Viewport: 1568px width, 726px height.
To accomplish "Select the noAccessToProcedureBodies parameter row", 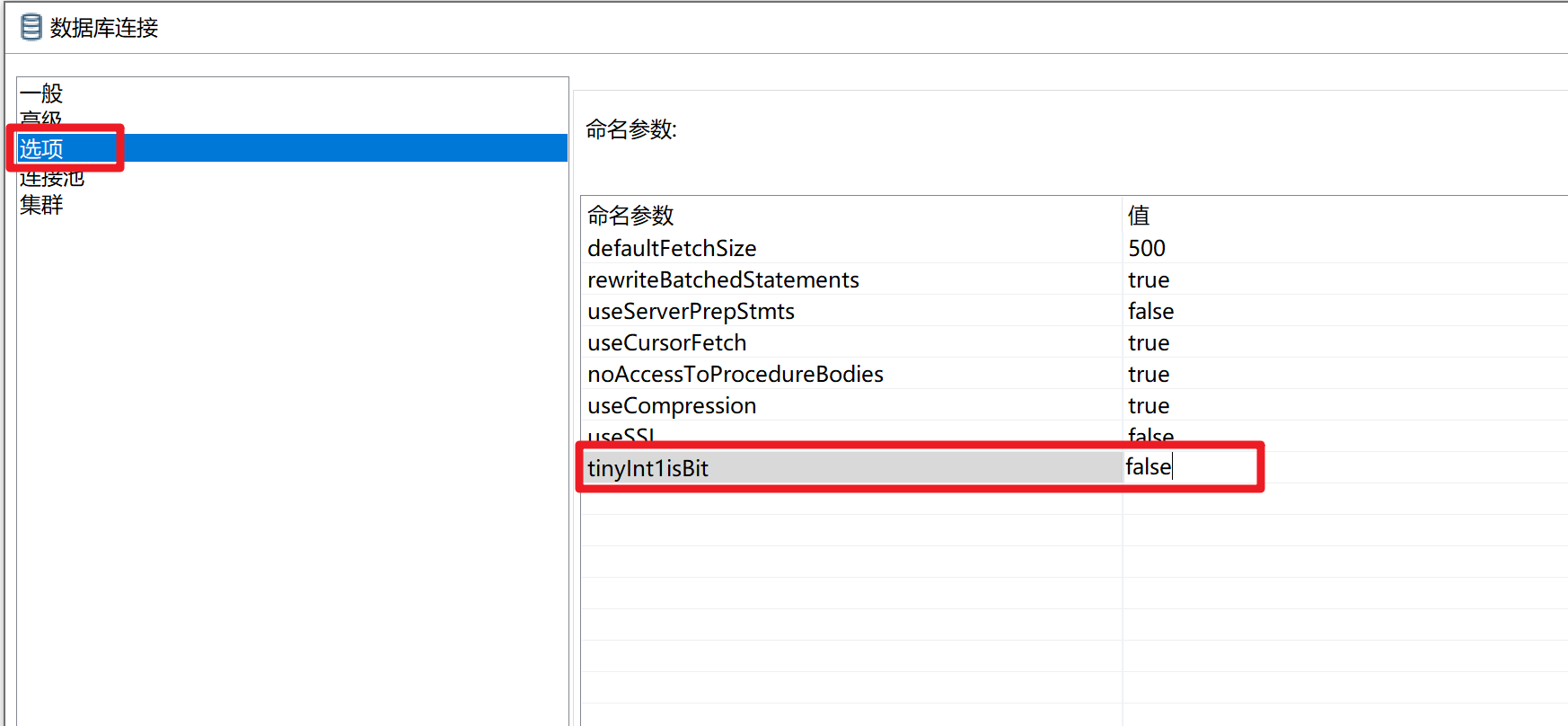I will [736, 374].
